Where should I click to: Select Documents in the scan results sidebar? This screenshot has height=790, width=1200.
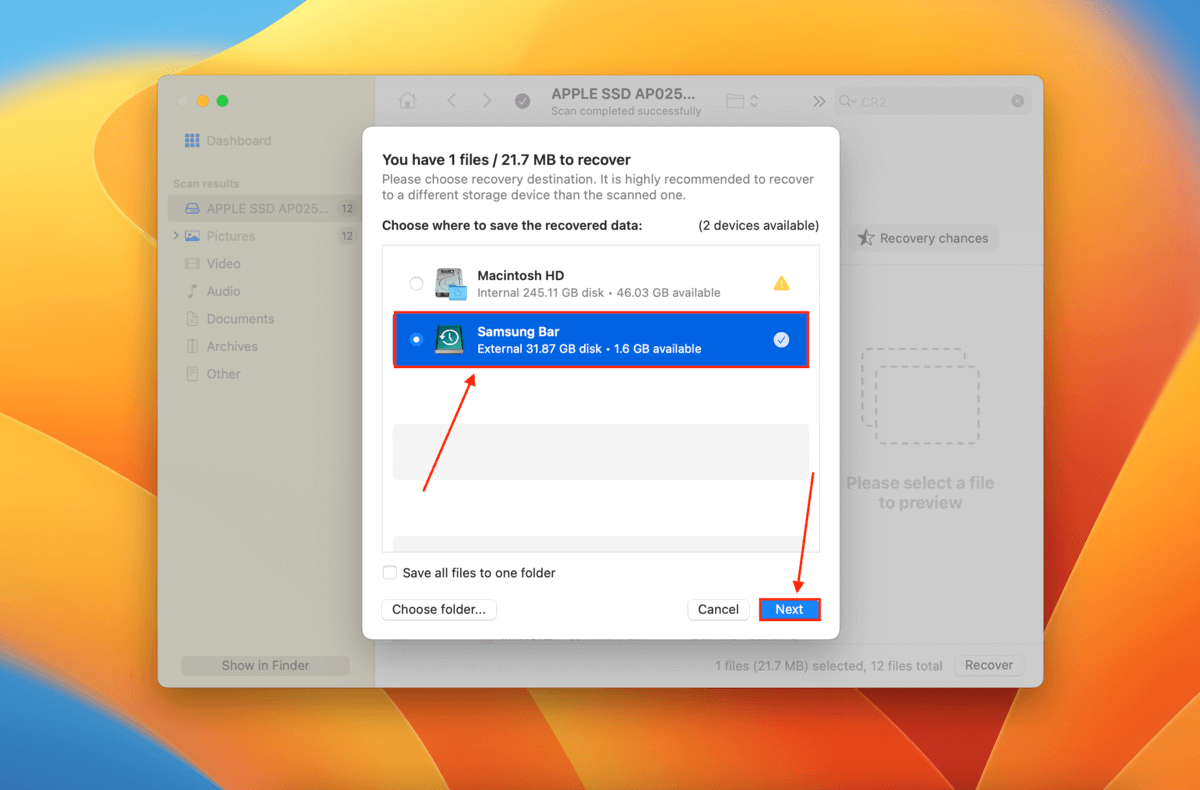point(240,319)
